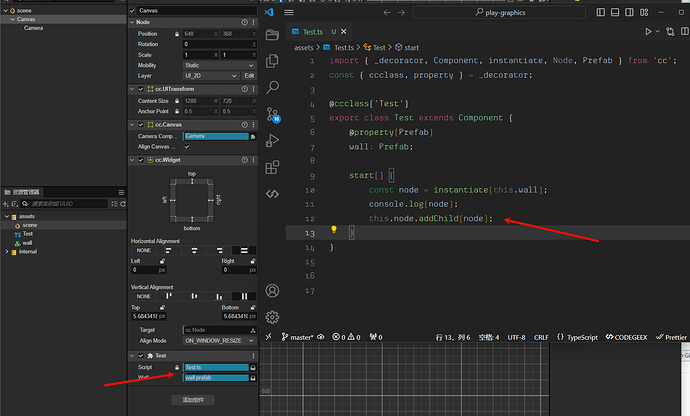Click the lightbulb code action on line 13
This screenshot has width=690, height=416.
click(334, 230)
